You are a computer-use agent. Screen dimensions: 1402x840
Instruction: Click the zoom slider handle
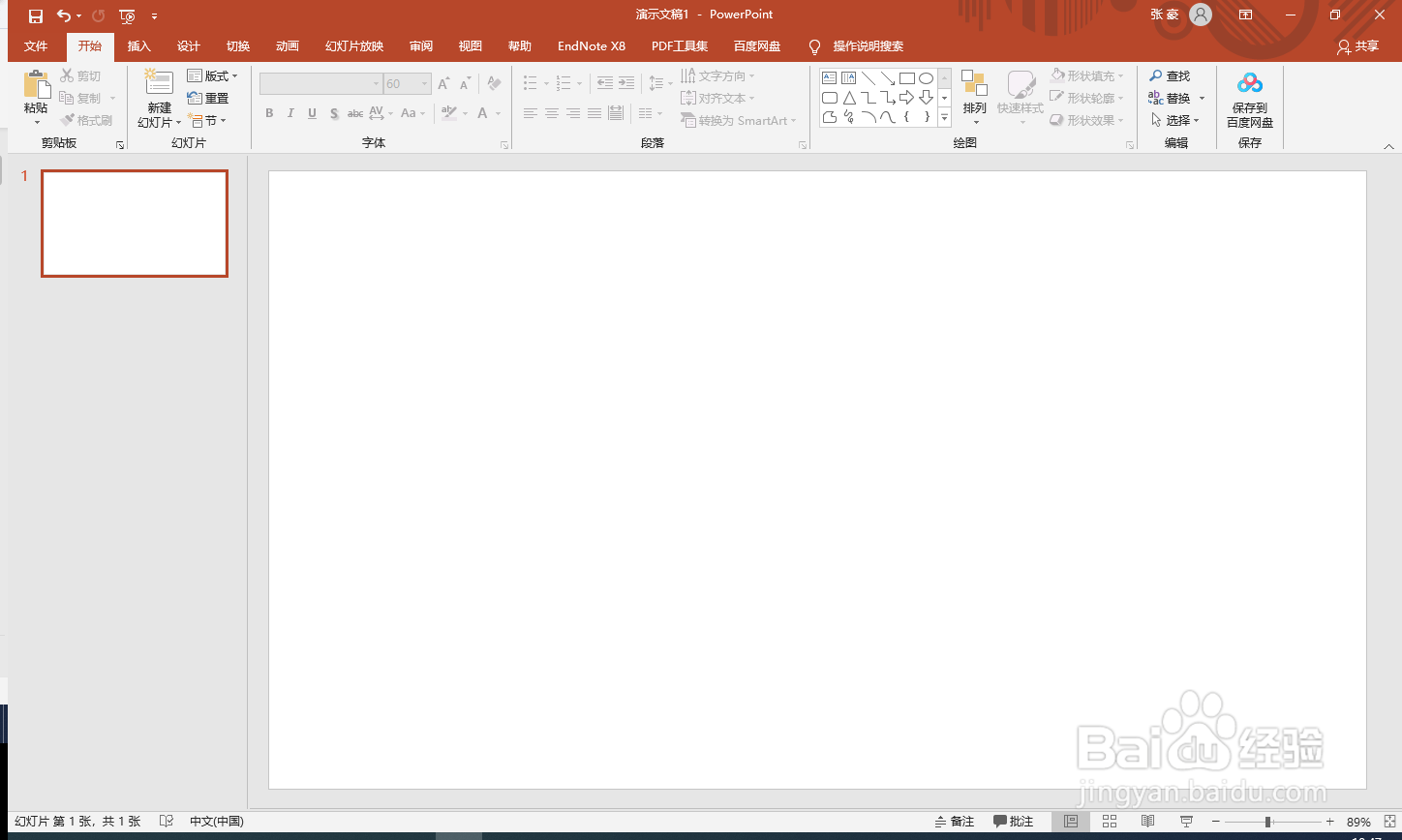(1267, 822)
